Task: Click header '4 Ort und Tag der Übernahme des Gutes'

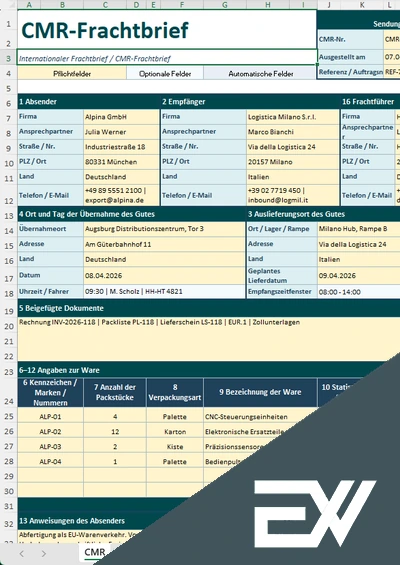Action: [x=132, y=214]
